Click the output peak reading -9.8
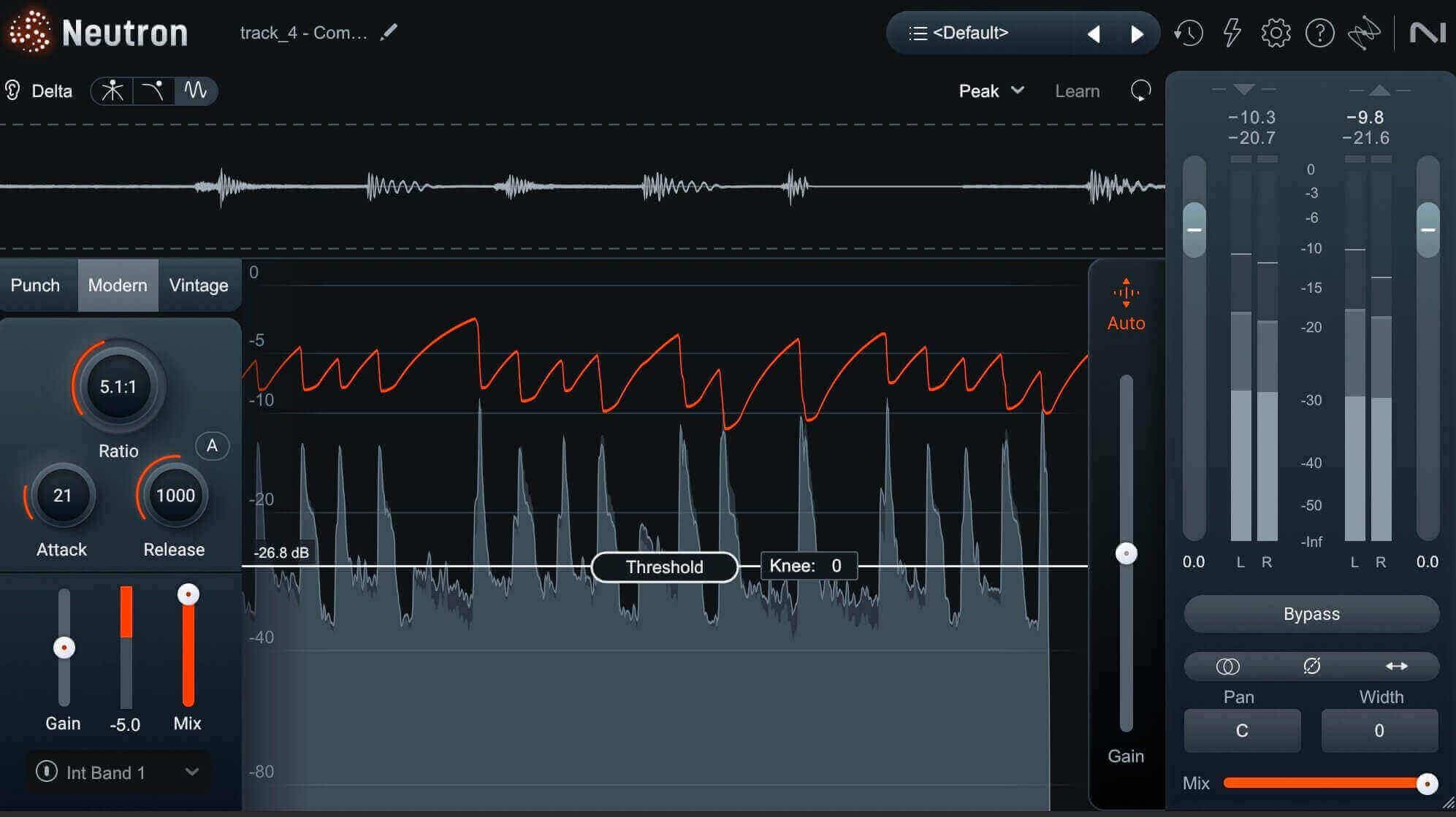The image size is (1456, 817). click(1365, 117)
